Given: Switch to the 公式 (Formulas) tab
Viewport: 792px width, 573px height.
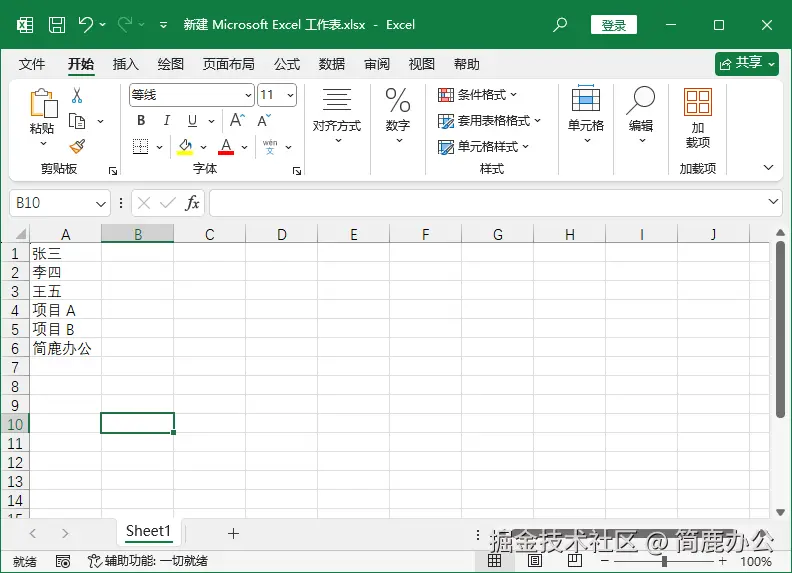Looking at the screenshot, I should (287, 64).
